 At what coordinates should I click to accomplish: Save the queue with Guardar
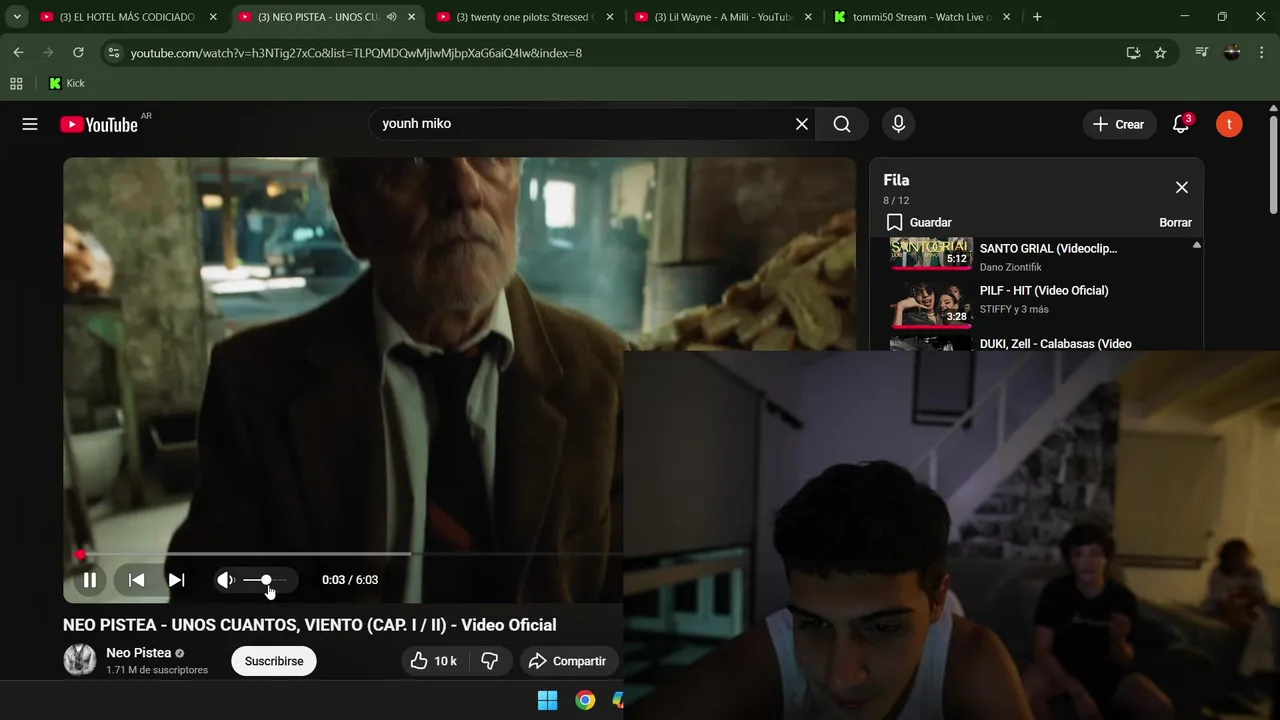(x=918, y=222)
